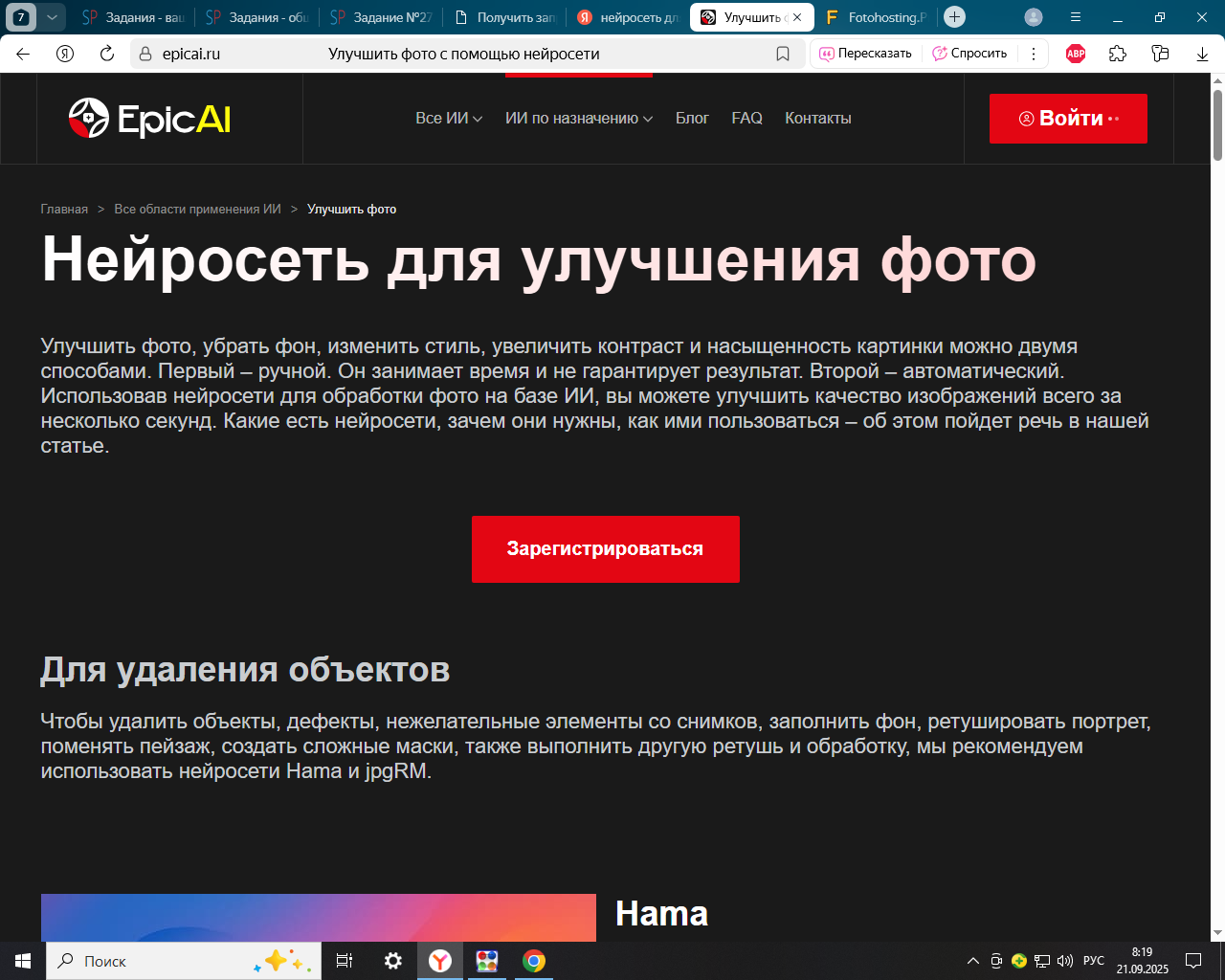Image resolution: width=1225 pixels, height=980 pixels.
Task: Click the EpicAI logo in the header
Action: 150,119
